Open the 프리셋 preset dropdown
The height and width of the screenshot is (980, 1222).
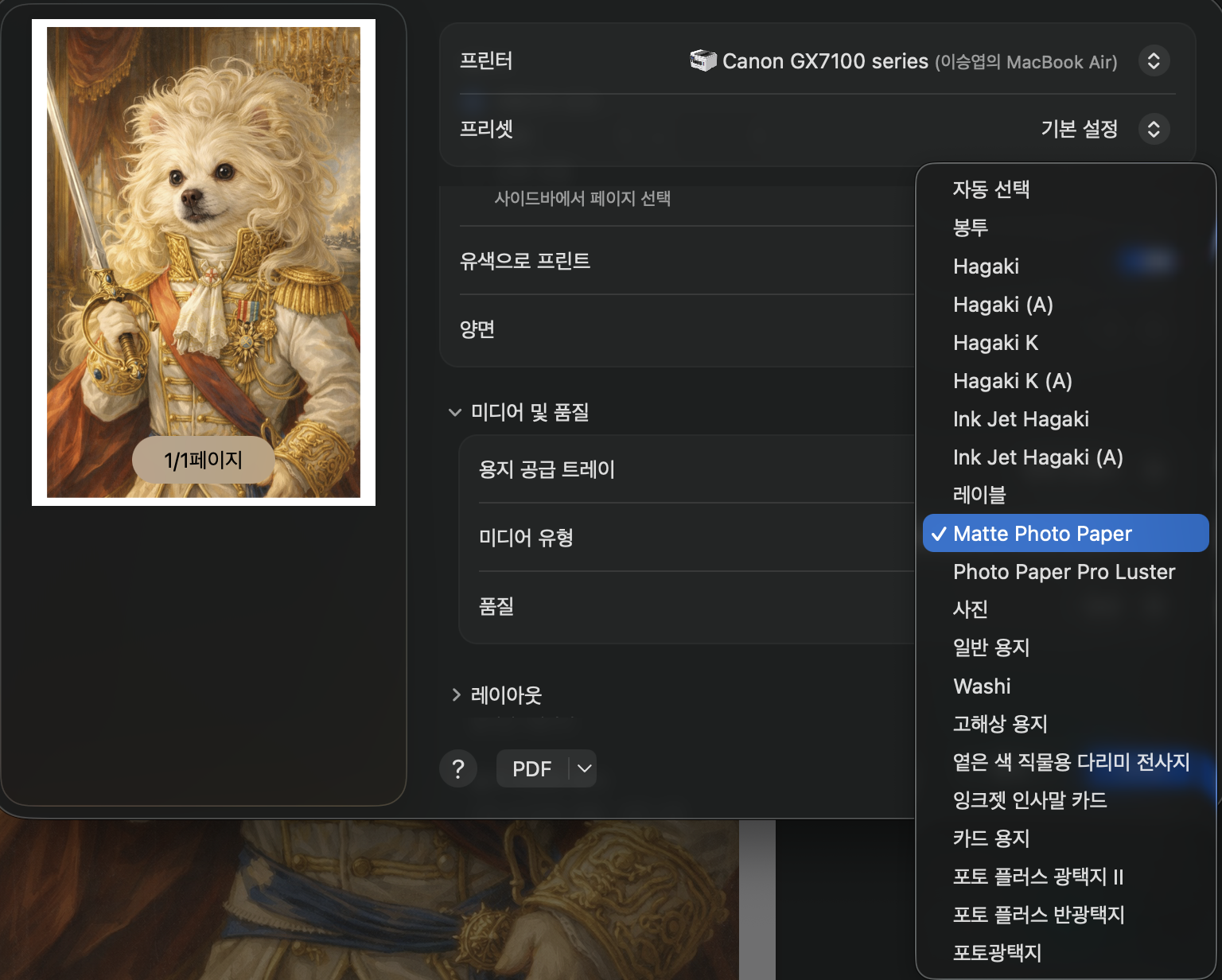1154,129
